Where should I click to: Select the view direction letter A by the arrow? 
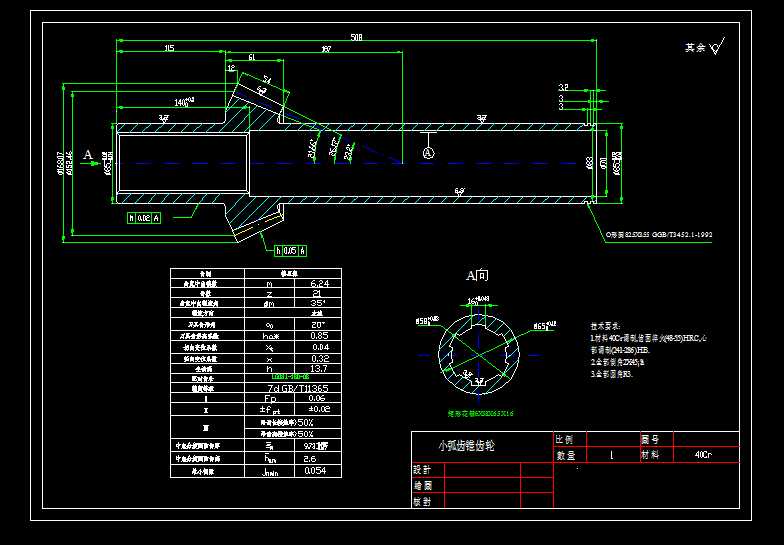pyautogui.click(x=88, y=154)
